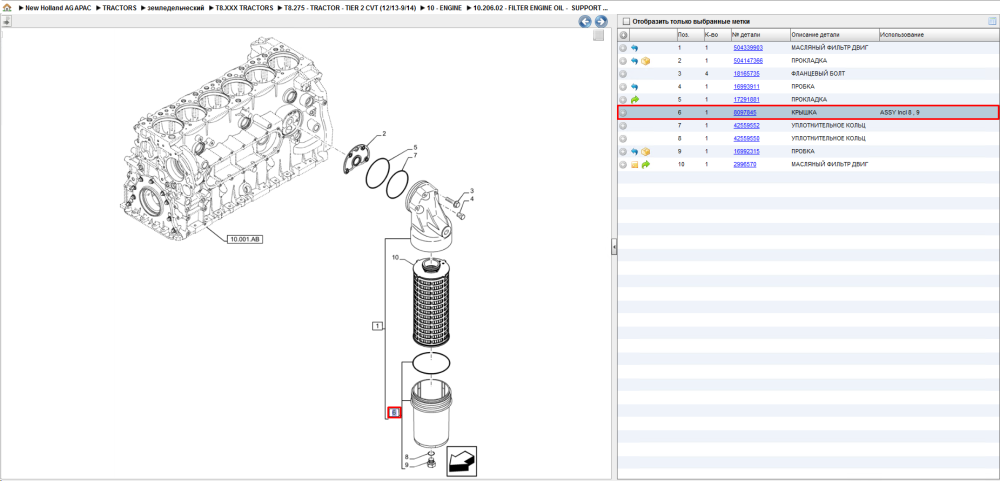Toggle the circle marker for row 17291881
The image size is (1000, 481).
(623, 100)
